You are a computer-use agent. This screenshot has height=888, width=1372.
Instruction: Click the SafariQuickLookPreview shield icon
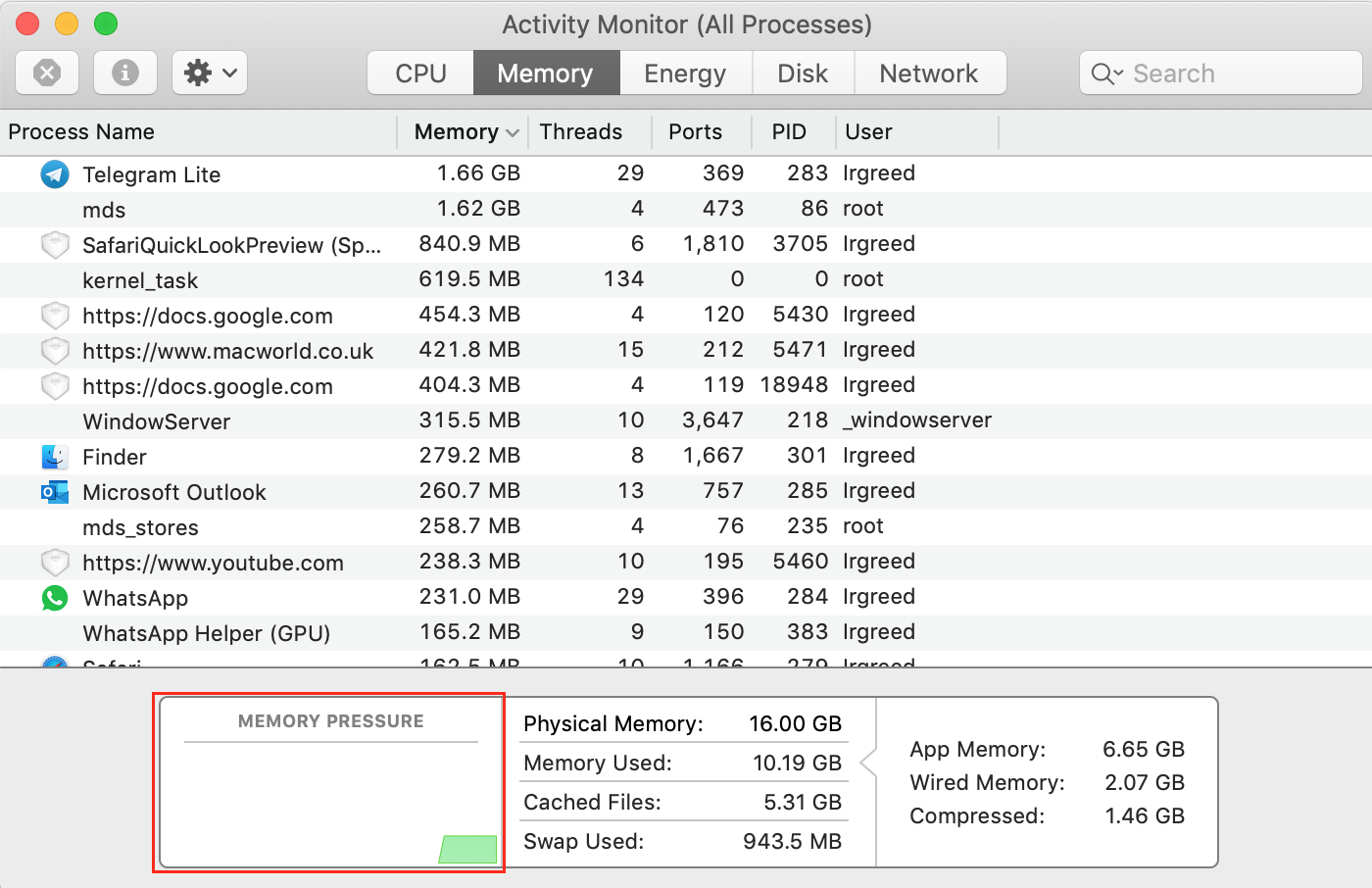tap(55, 245)
